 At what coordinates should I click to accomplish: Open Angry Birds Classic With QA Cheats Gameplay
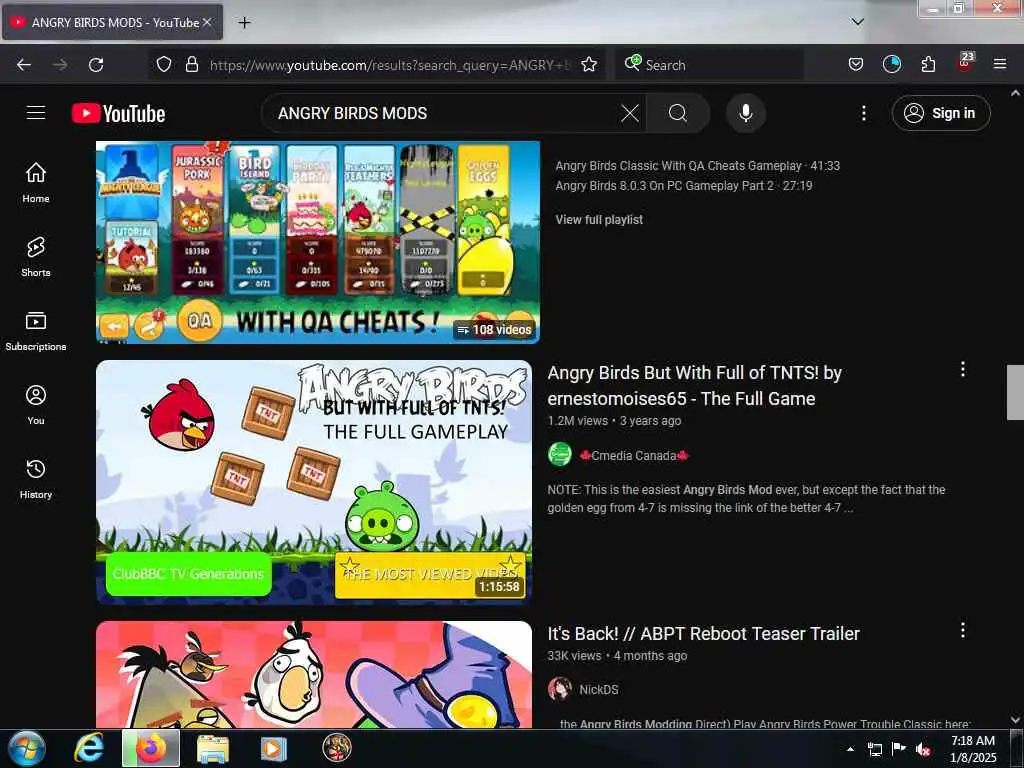[697, 166]
